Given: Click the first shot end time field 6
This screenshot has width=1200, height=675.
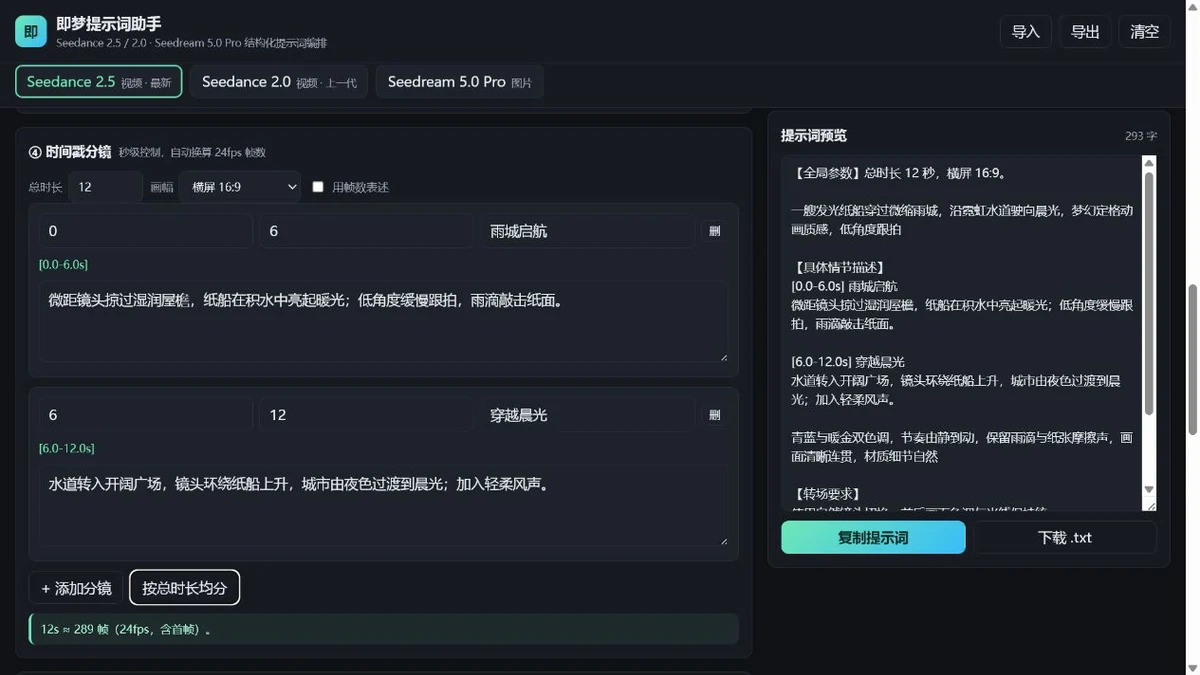Looking at the screenshot, I should point(366,231).
